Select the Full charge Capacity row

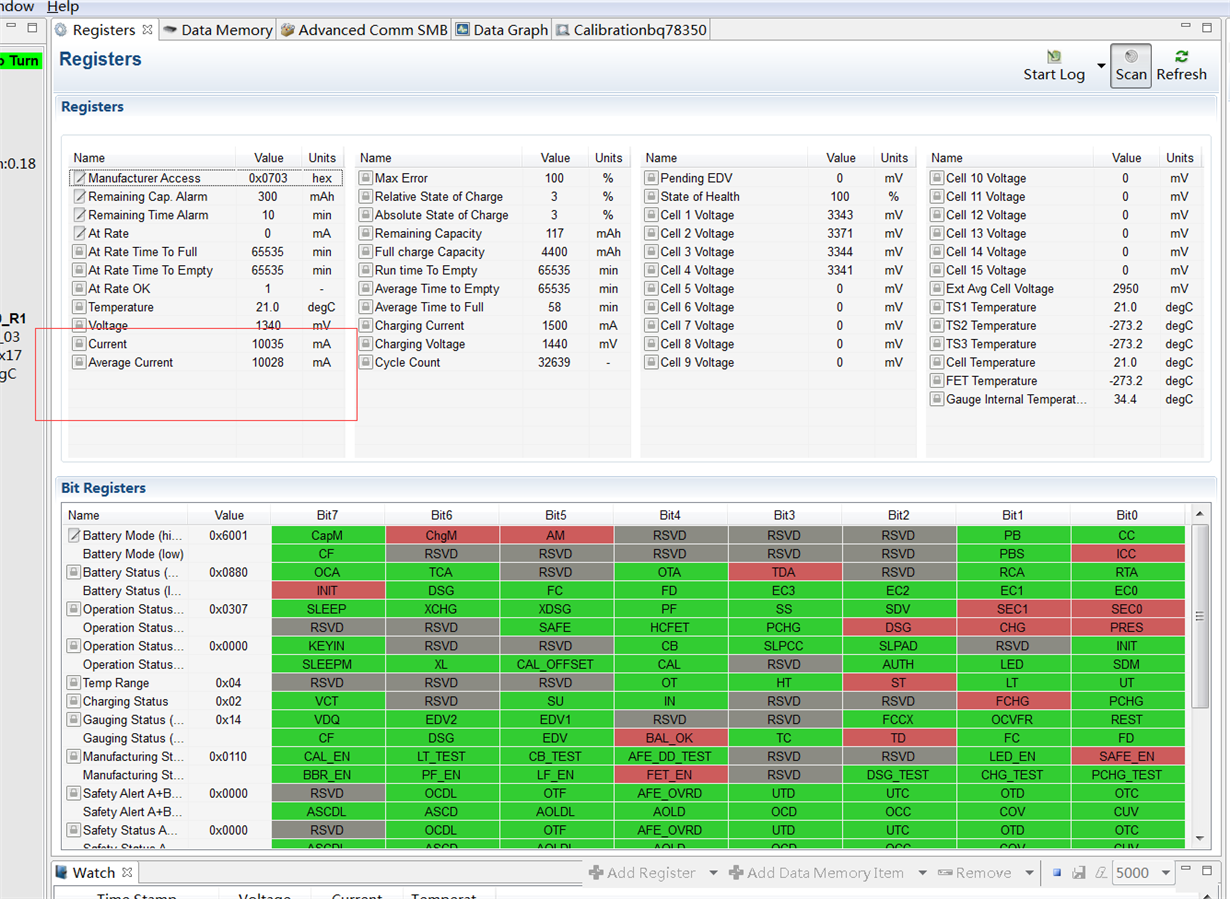pyautogui.click(x=492, y=252)
